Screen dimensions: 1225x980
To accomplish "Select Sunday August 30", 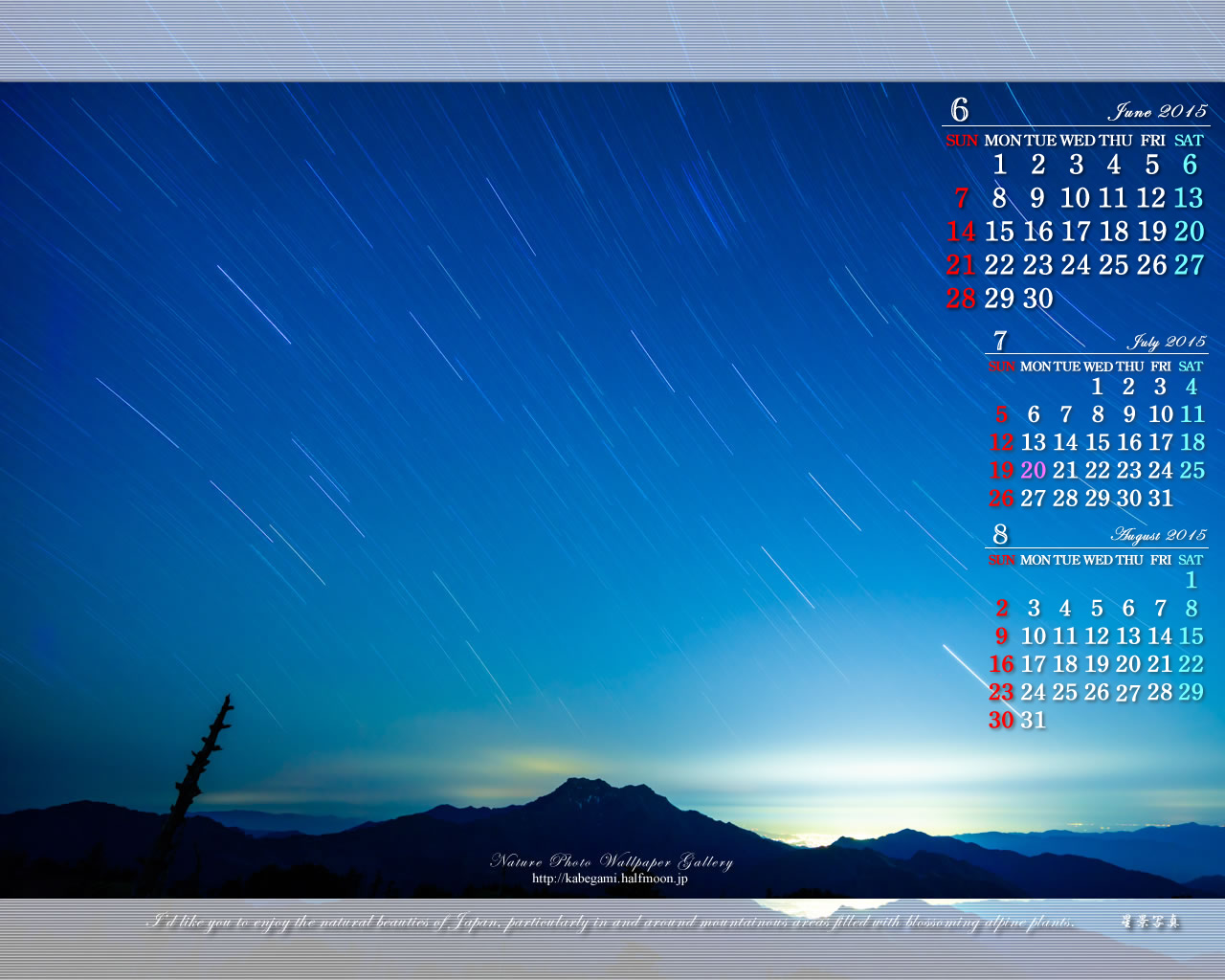I will pyautogui.click(x=1001, y=719).
